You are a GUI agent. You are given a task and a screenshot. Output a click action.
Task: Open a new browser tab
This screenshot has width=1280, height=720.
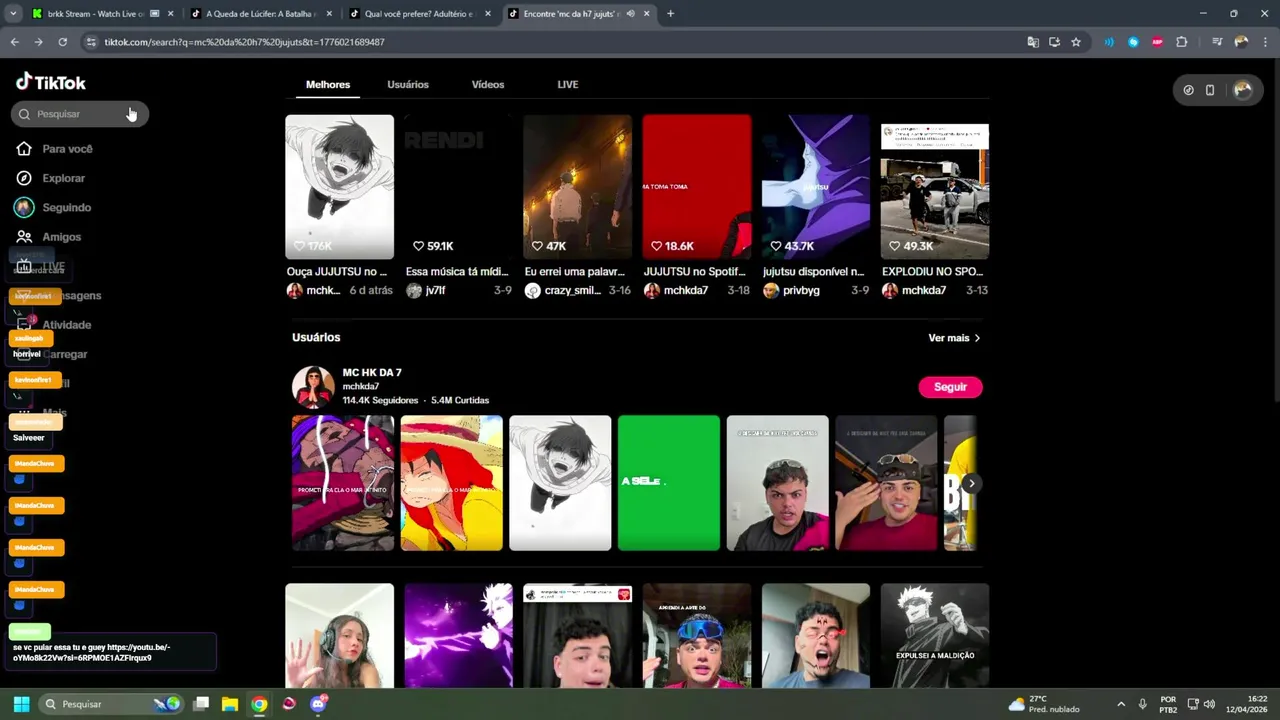[670, 14]
